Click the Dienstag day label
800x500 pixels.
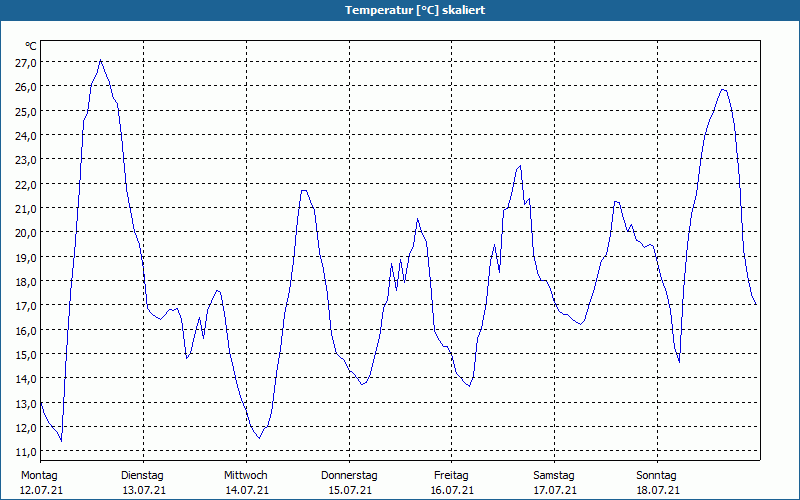(x=142, y=476)
